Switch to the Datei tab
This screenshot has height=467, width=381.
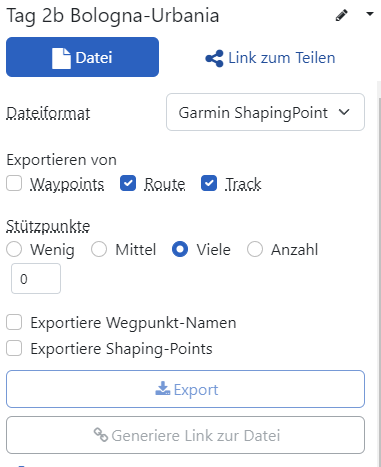[x=82, y=57]
